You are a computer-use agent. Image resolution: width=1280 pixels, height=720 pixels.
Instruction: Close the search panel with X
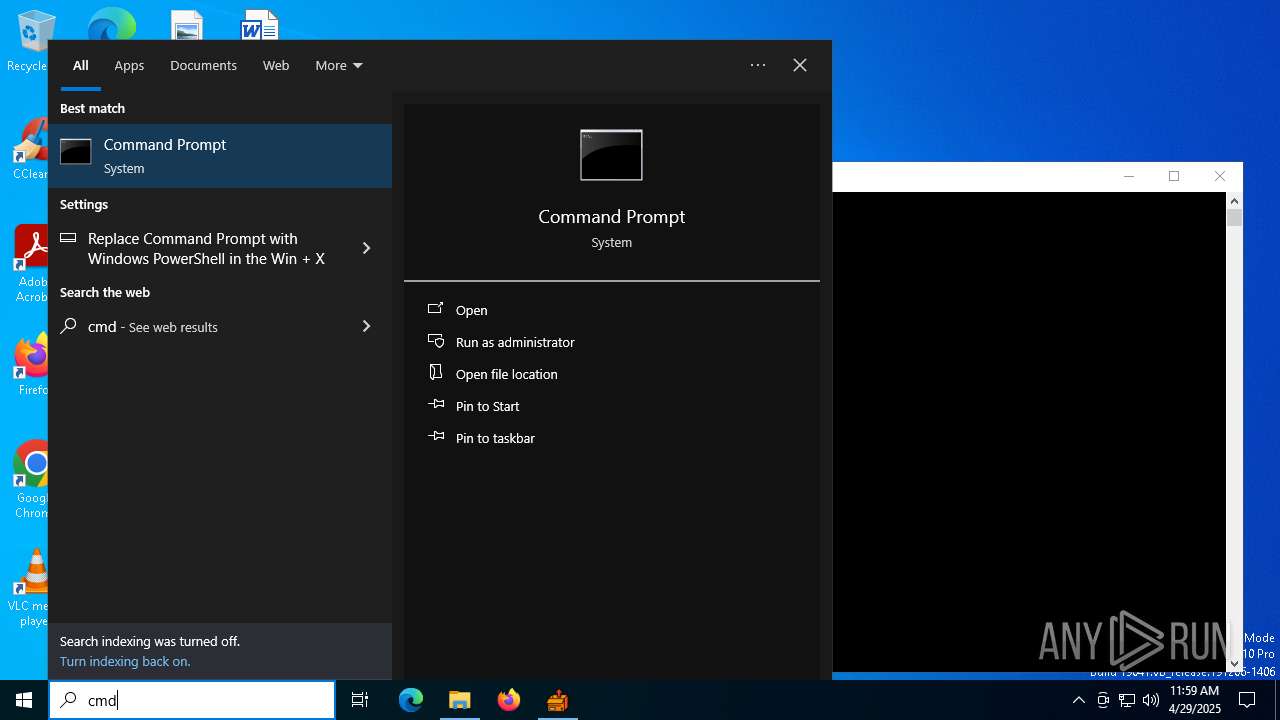[800, 65]
